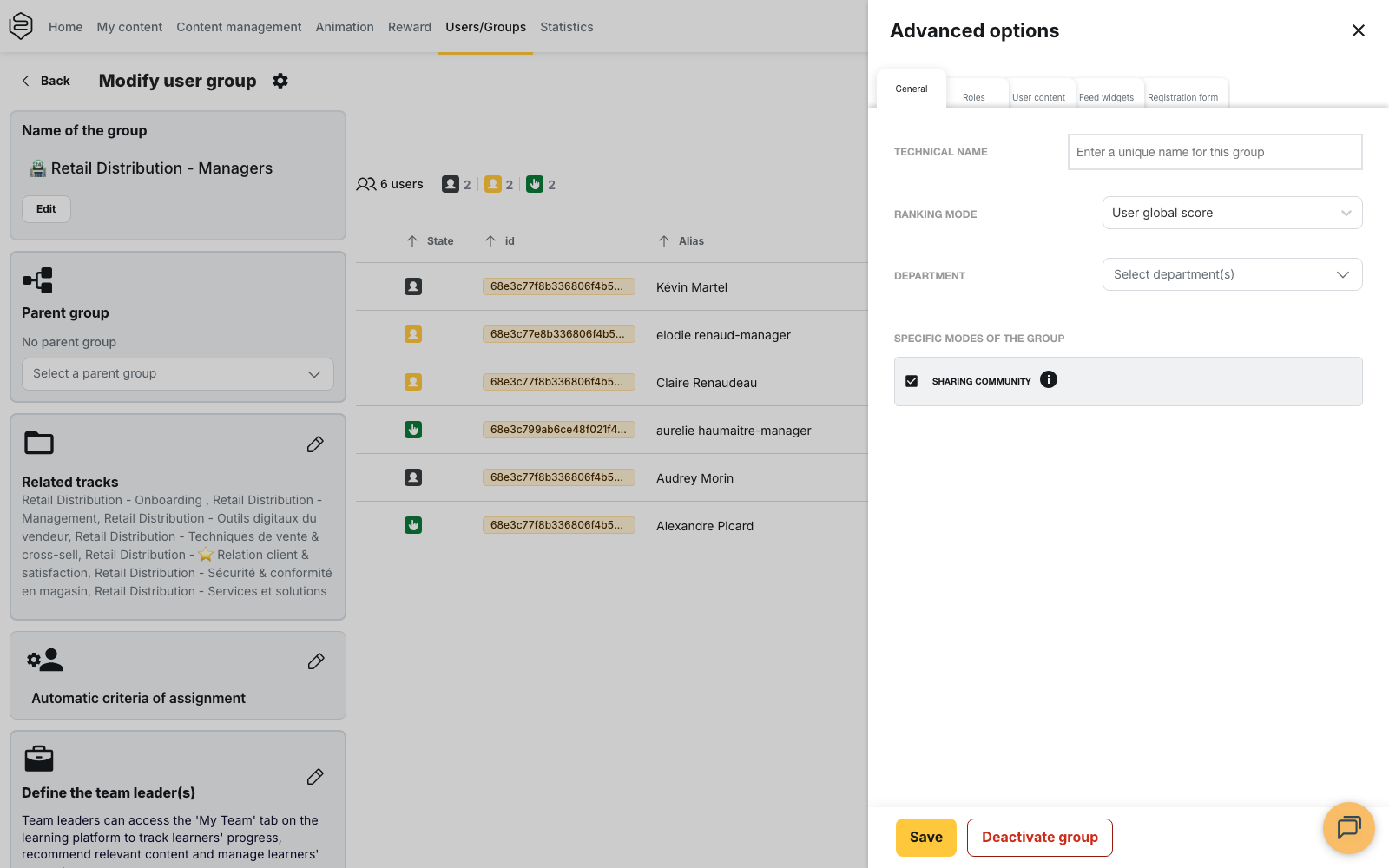Click Edit under group name

(x=46, y=209)
